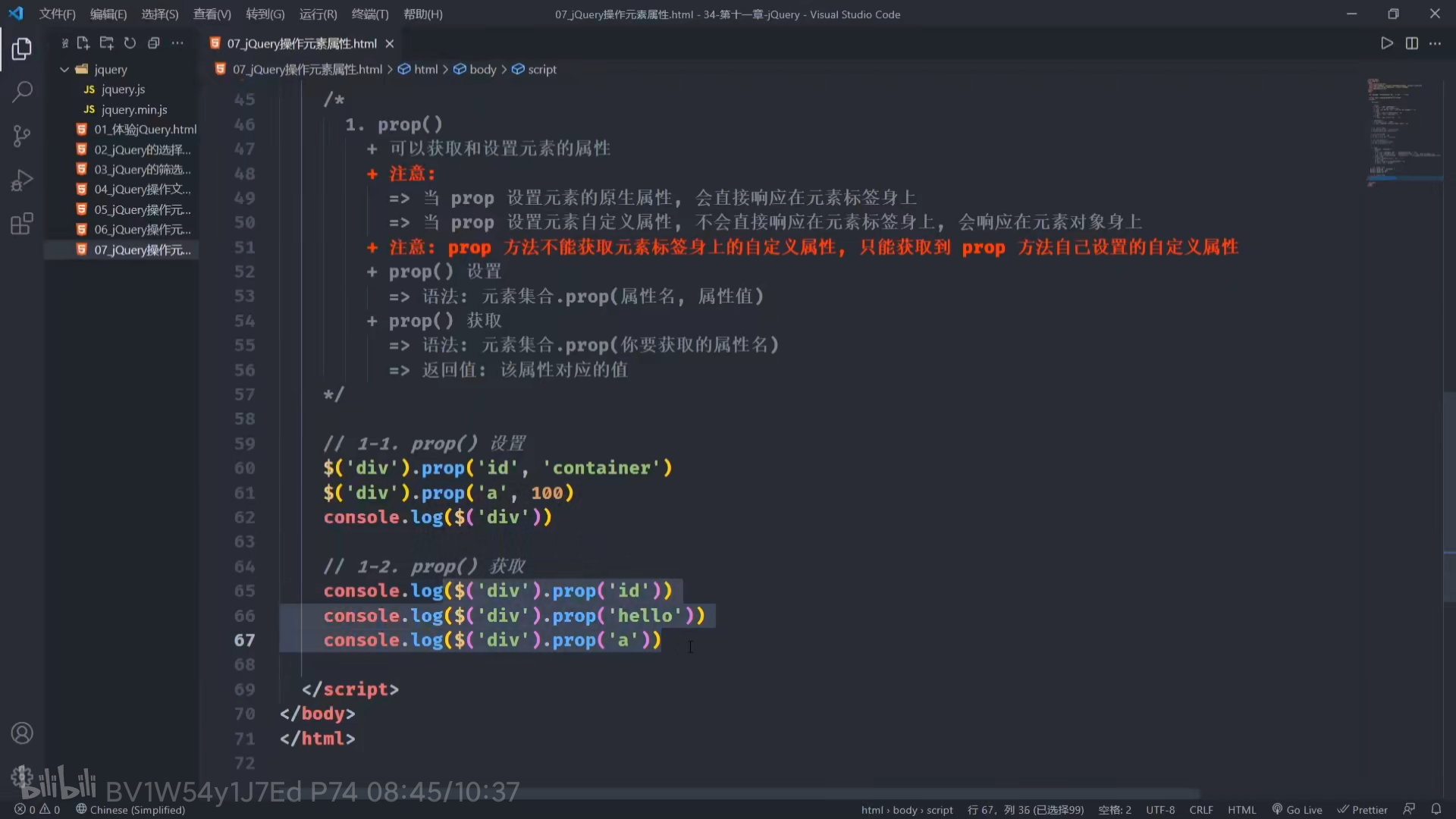The image size is (1456, 819).
Task: Click the CRLF line ending button
Action: point(1200,810)
